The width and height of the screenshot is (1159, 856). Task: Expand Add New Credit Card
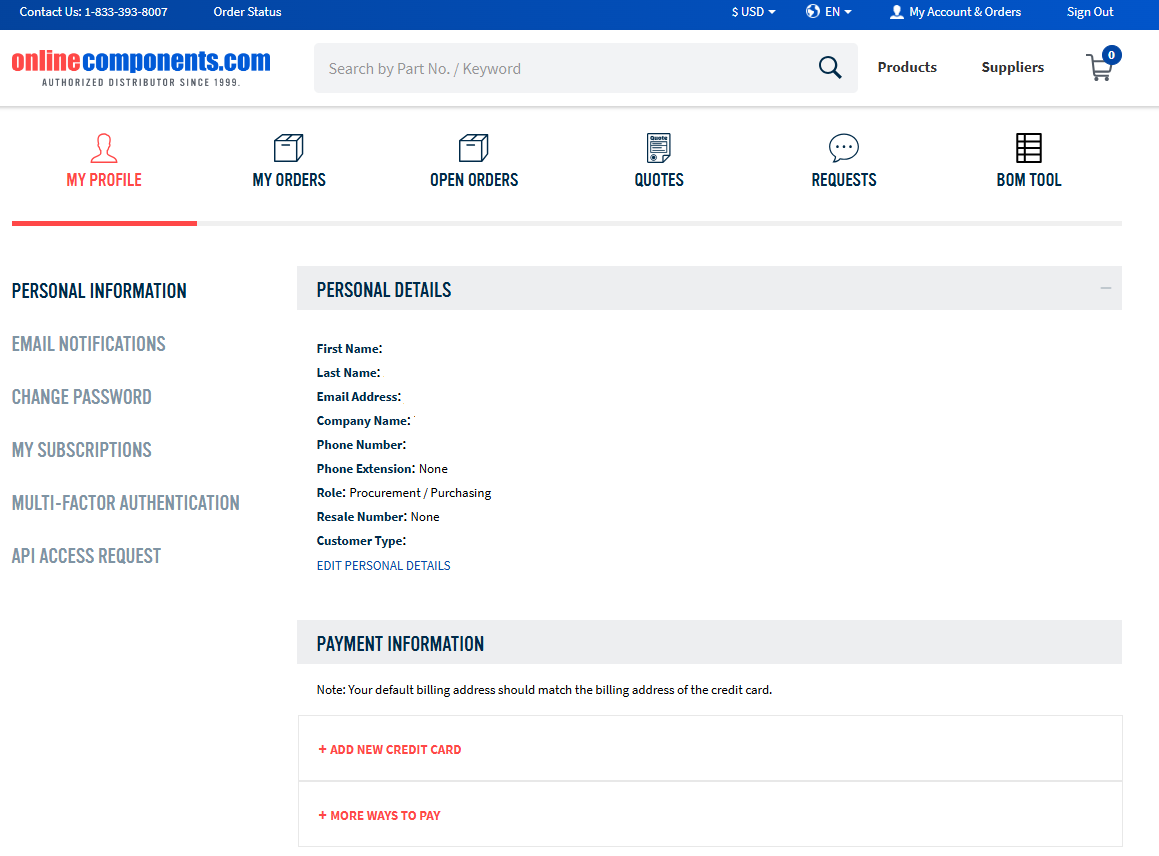point(390,750)
